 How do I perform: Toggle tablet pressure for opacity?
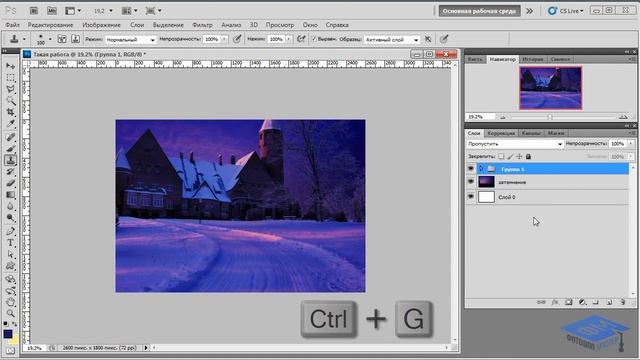[x=237, y=39]
